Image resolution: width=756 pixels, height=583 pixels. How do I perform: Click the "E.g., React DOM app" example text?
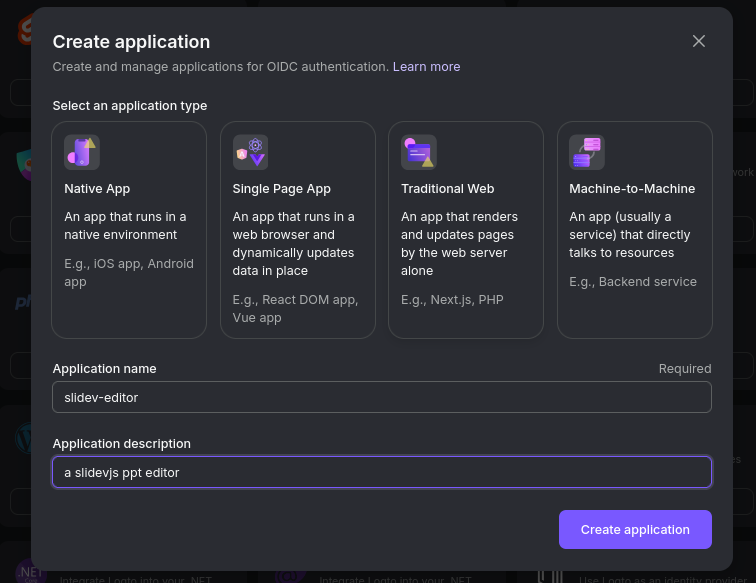pos(295,300)
